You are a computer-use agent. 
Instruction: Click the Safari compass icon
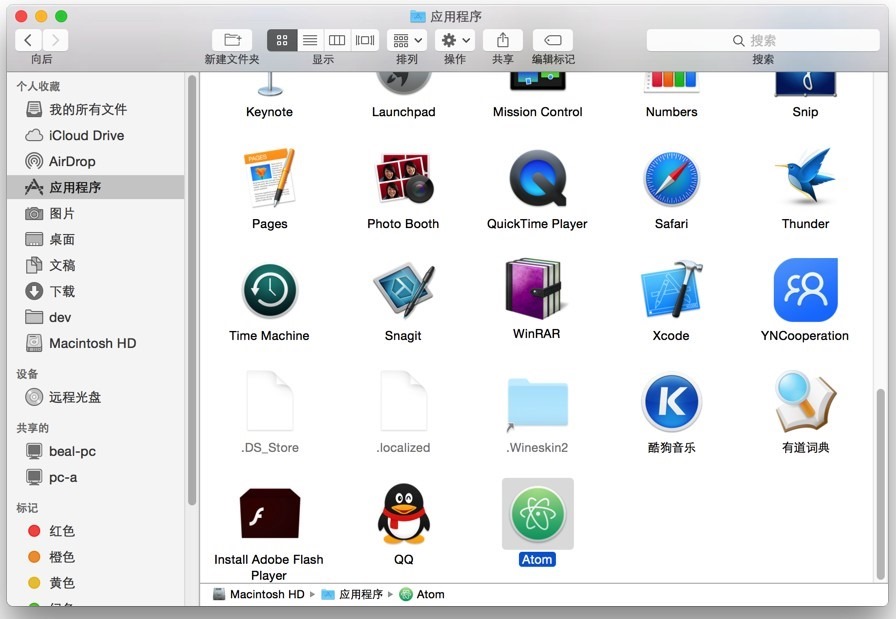click(x=671, y=179)
